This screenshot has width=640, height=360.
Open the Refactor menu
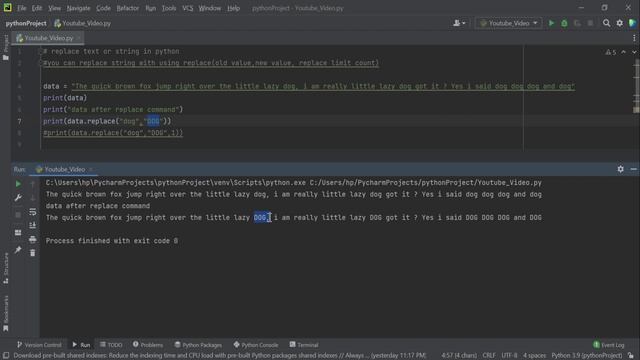click(128, 8)
